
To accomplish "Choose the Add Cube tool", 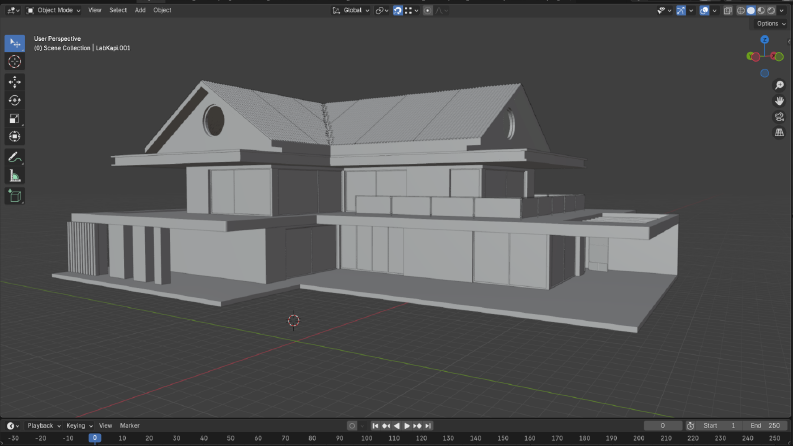I will pos(15,196).
